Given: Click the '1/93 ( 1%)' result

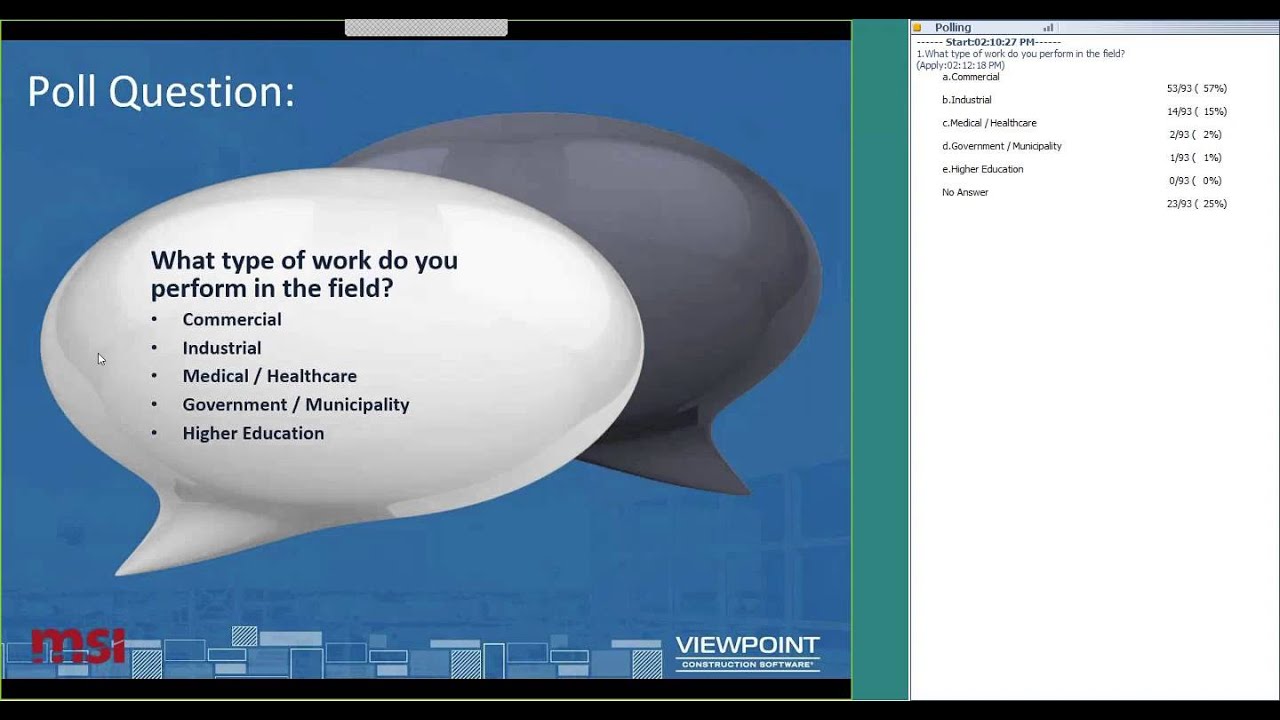Looking at the screenshot, I should click(1196, 158).
